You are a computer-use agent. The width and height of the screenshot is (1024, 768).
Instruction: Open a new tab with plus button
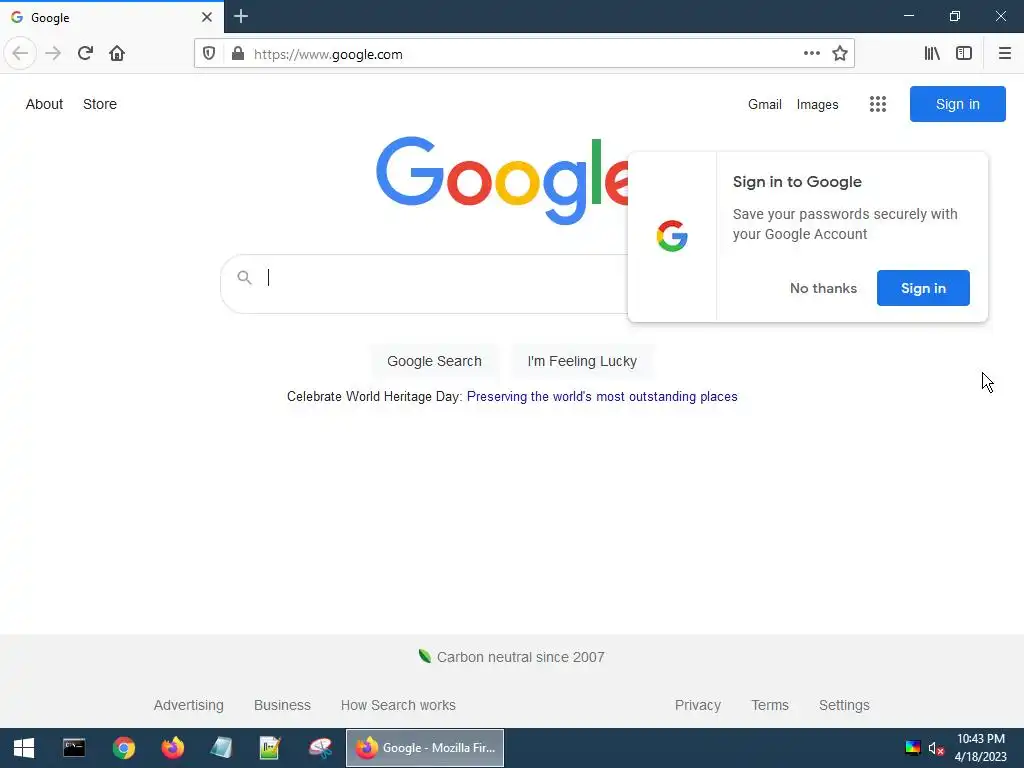coord(241,16)
